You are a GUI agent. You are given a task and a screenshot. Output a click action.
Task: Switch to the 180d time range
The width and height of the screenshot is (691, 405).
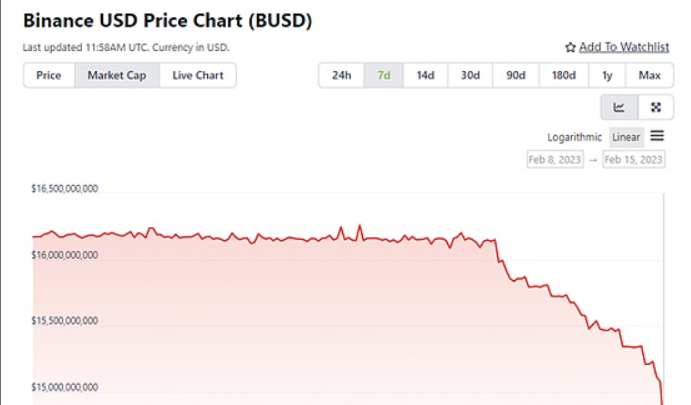click(x=564, y=75)
